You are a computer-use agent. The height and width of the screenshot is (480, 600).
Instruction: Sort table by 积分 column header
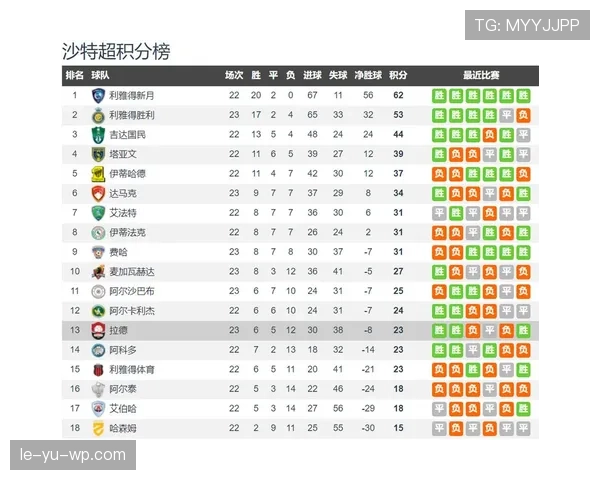pyautogui.click(x=398, y=76)
